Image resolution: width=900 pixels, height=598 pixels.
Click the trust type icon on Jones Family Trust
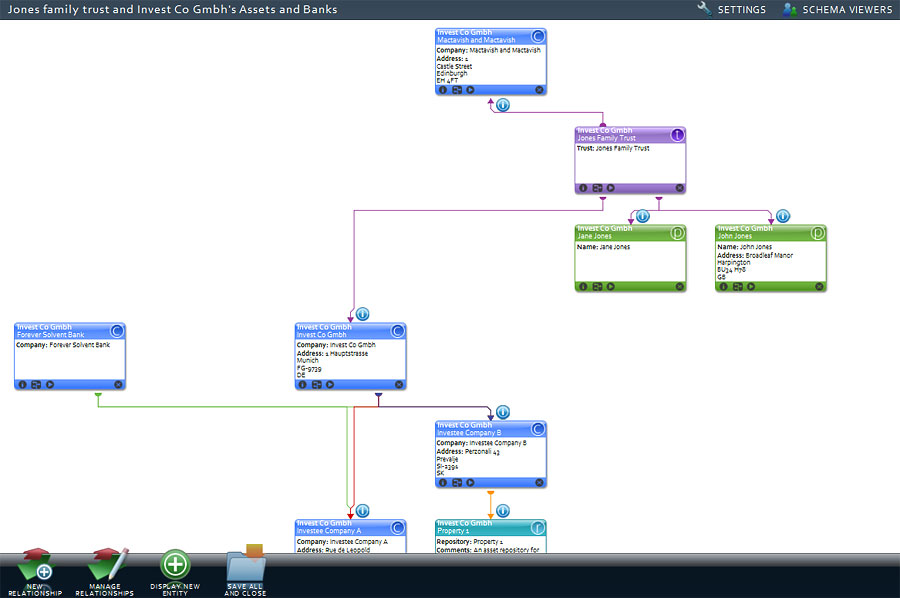pos(678,135)
